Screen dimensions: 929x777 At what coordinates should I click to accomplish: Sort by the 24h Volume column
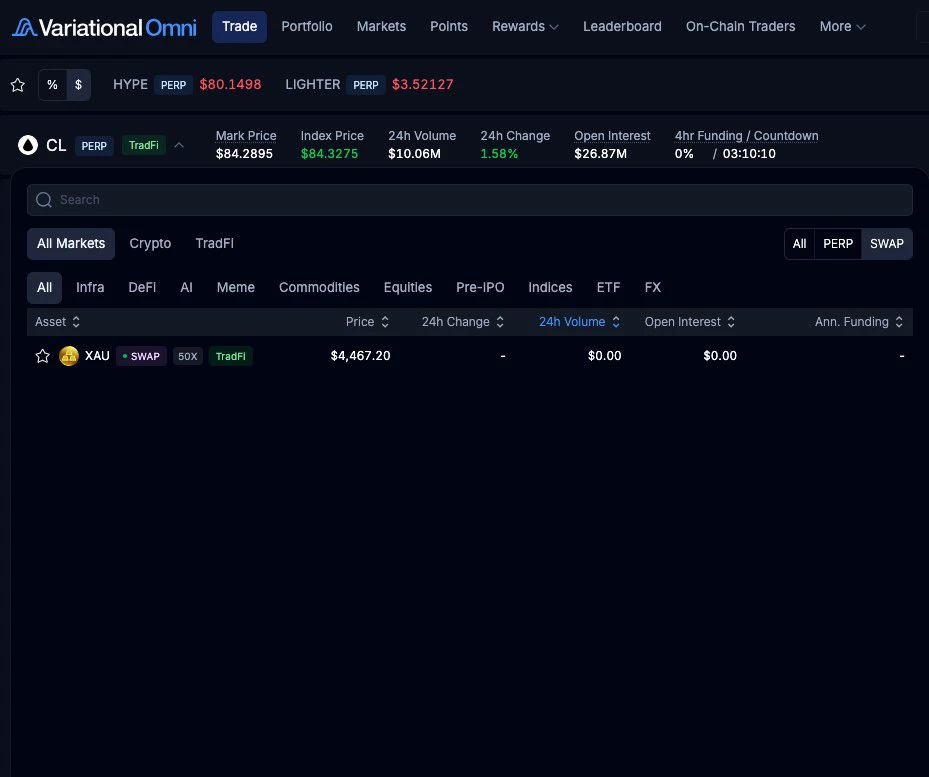(x=579, y=322)
